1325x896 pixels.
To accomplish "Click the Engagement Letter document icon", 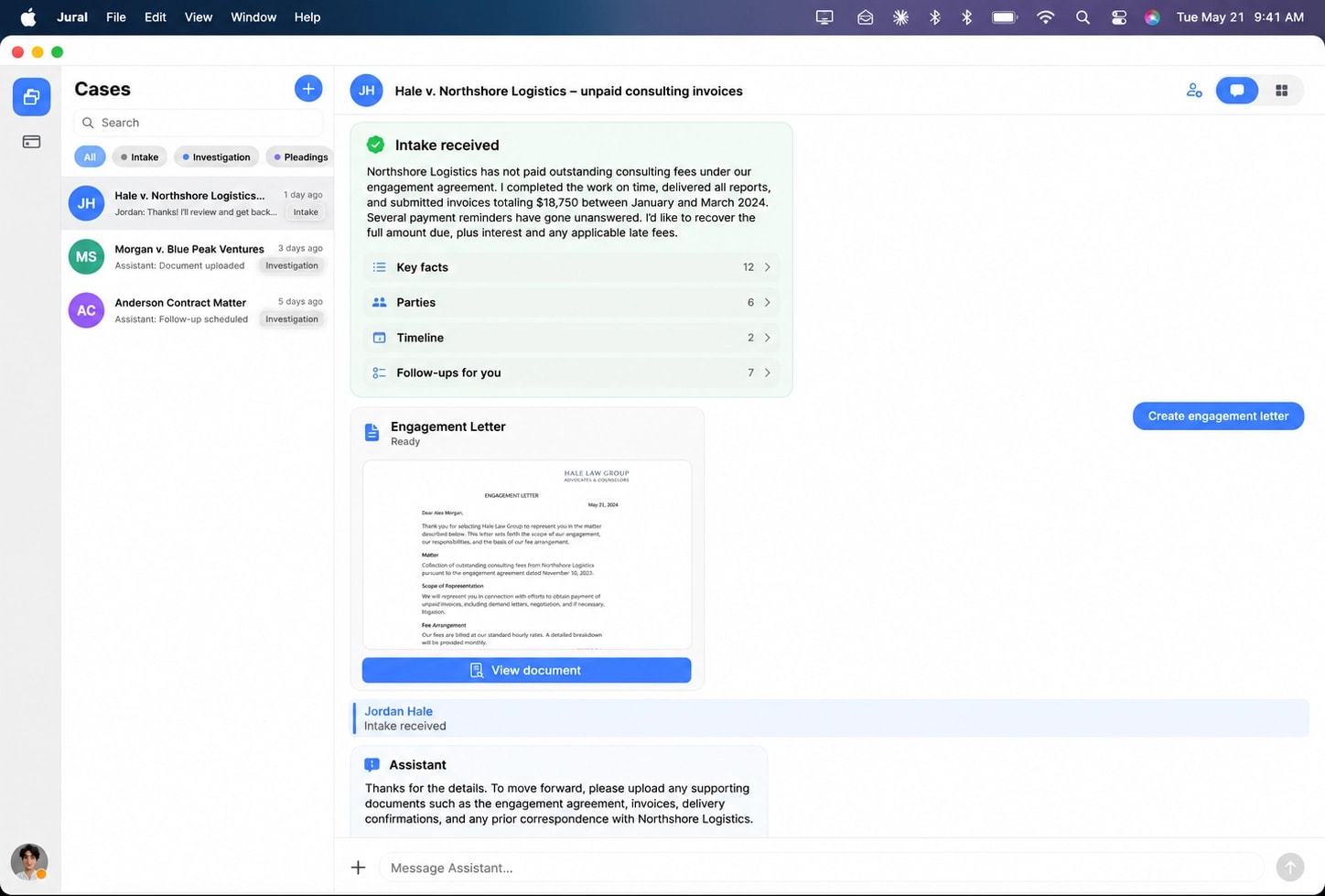I will click(x=372, y=432).
